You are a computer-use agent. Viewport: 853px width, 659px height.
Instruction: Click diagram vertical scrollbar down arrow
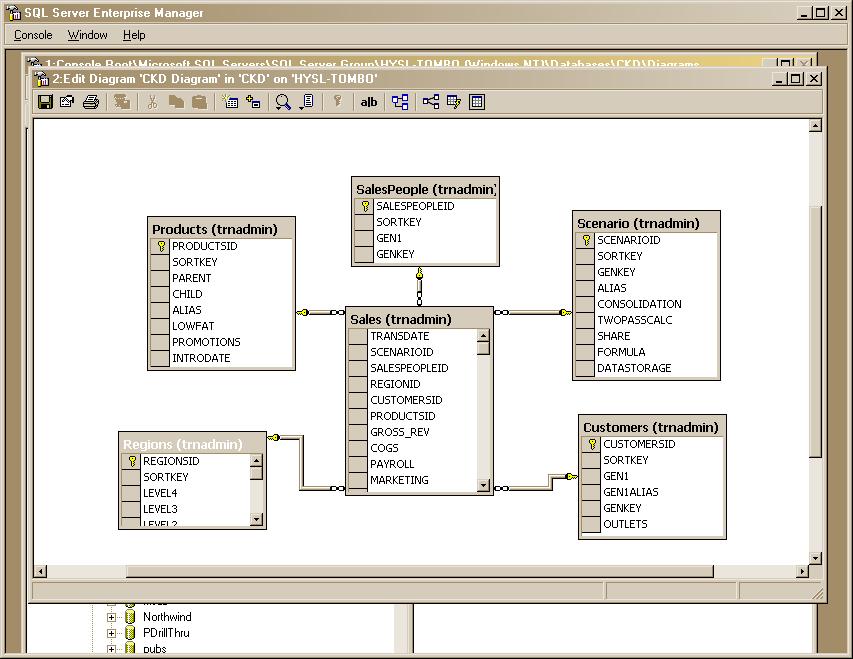point(815,558)
